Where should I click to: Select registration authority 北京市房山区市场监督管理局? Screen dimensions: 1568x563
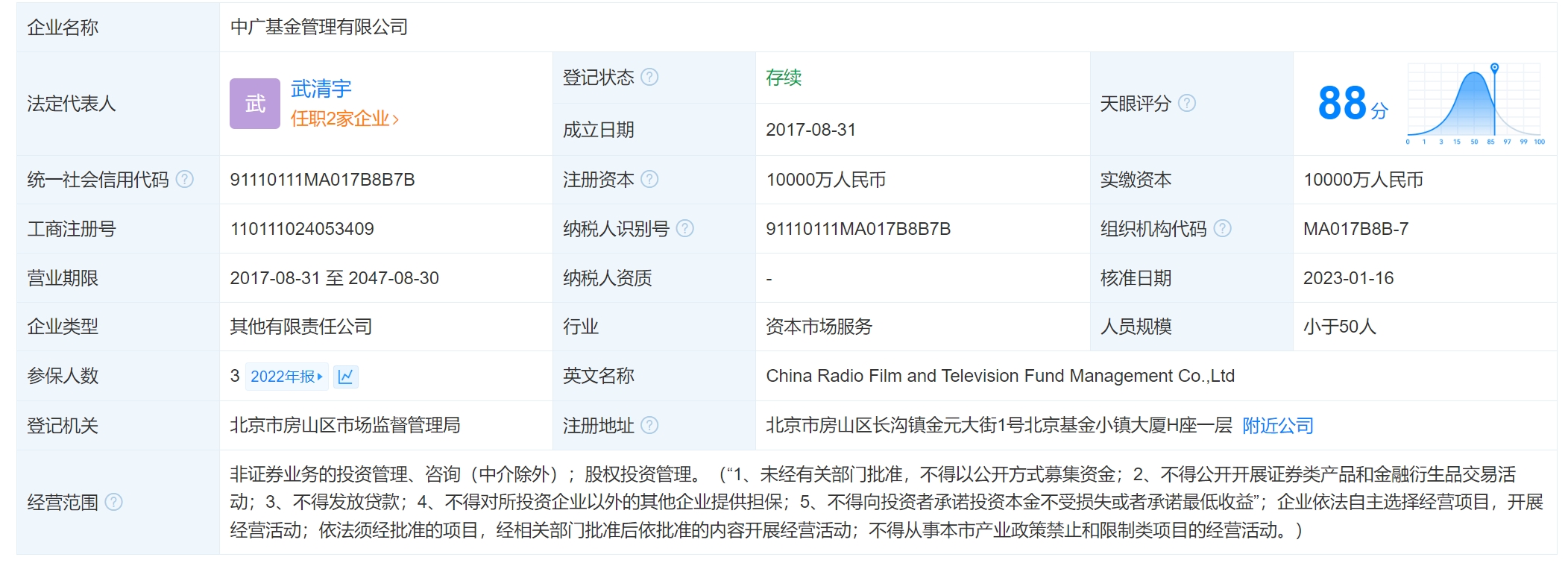344,425
